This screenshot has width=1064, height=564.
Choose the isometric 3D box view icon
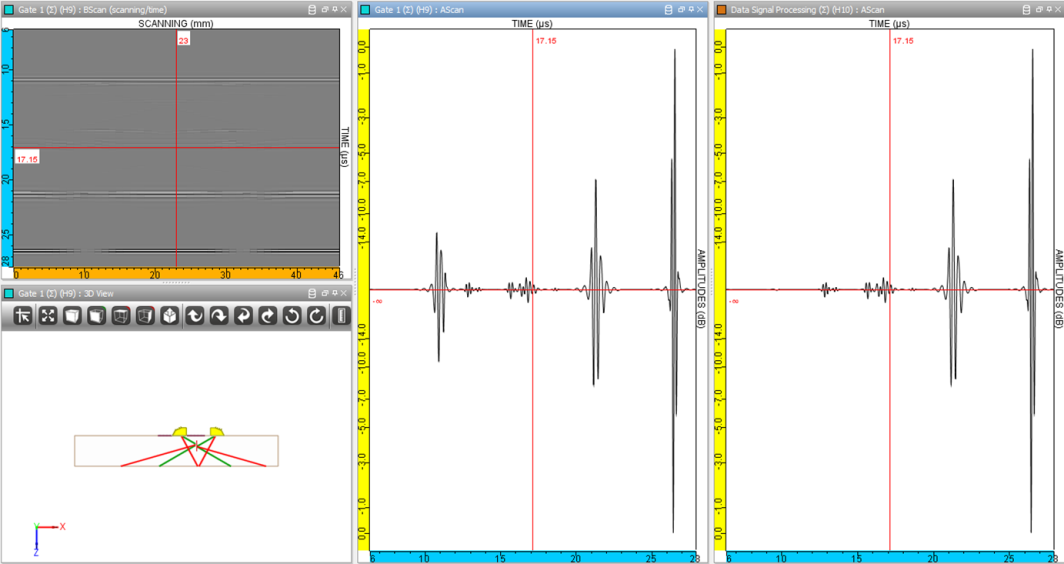pyautogui.click(x=170, y=316)
